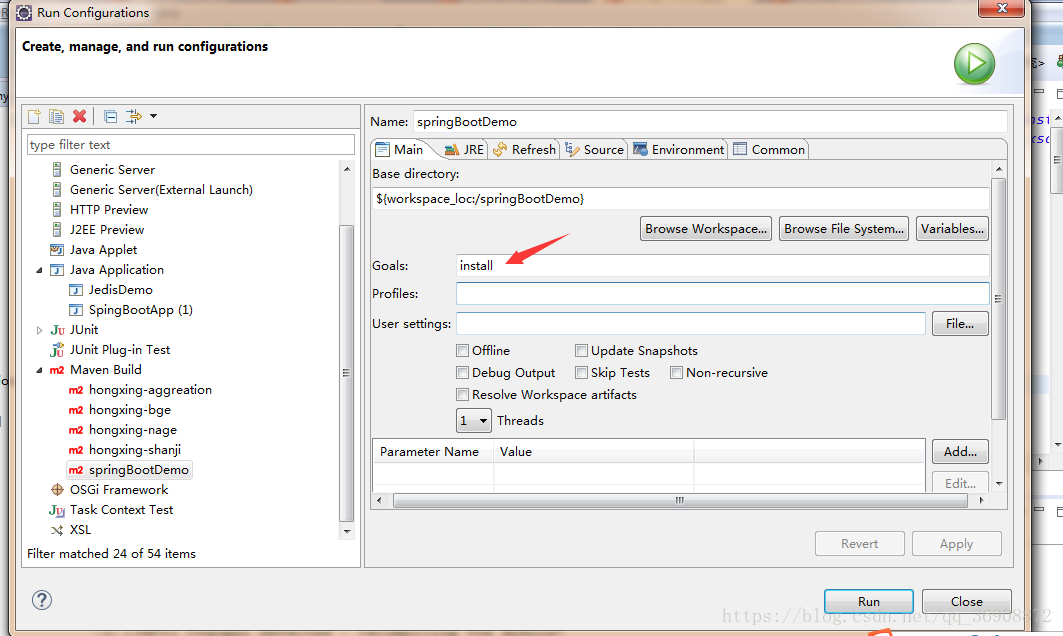Viewport: 1063px width, 636px height.
Task: Click the help question mark icon
Action: coord(41,600)
